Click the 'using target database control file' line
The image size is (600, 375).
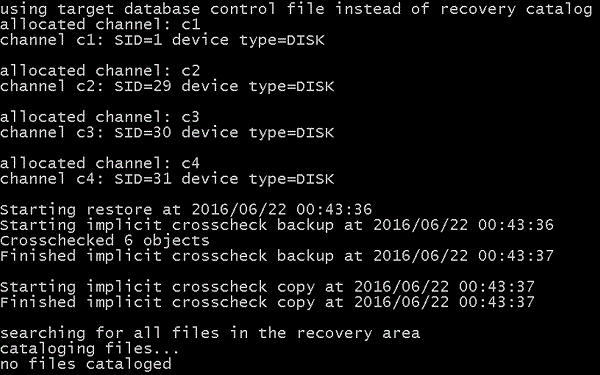click(x=296, y=9)
